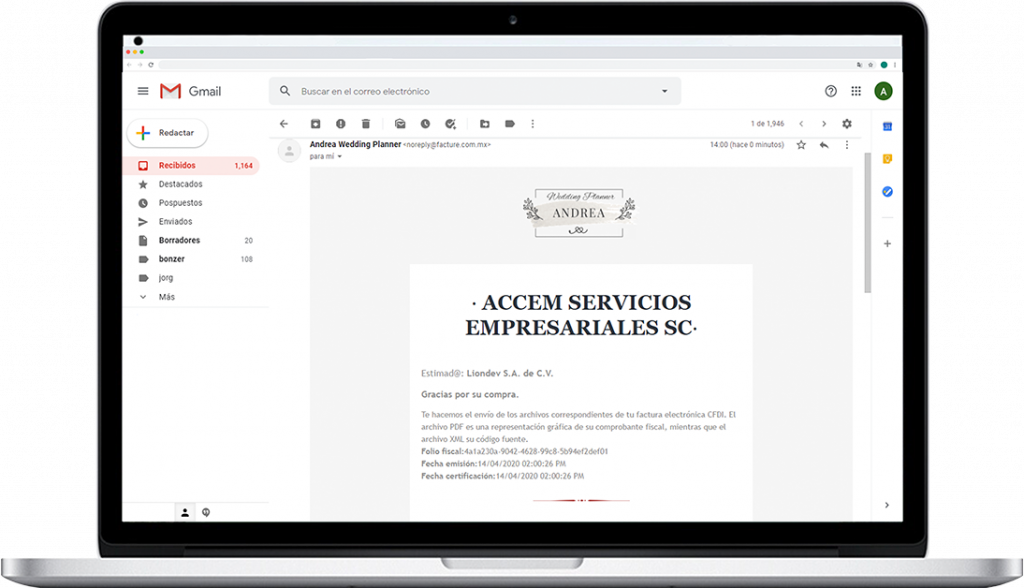Mark the email as unread
The height and width of the screenshot is (588, 1024).
pyautogui.click(x=400, y=124)
